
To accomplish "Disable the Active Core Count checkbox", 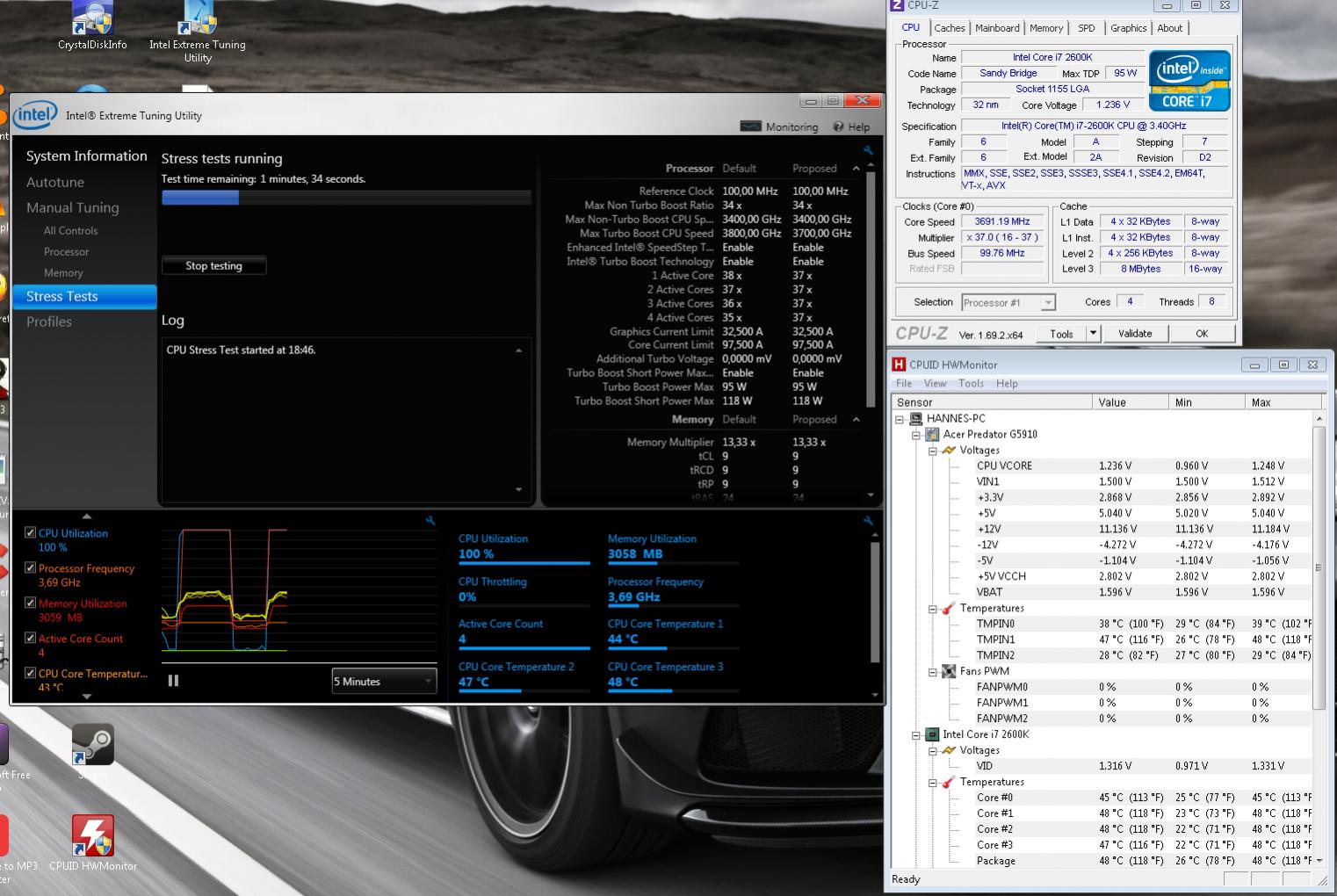I will click(31, 639).
